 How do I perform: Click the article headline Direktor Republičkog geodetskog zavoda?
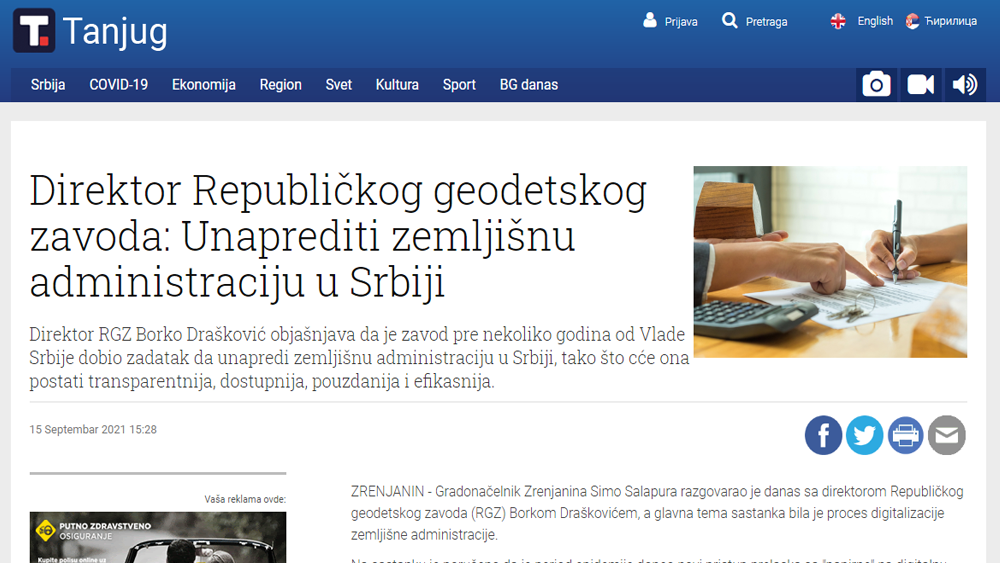coord(339,235)
